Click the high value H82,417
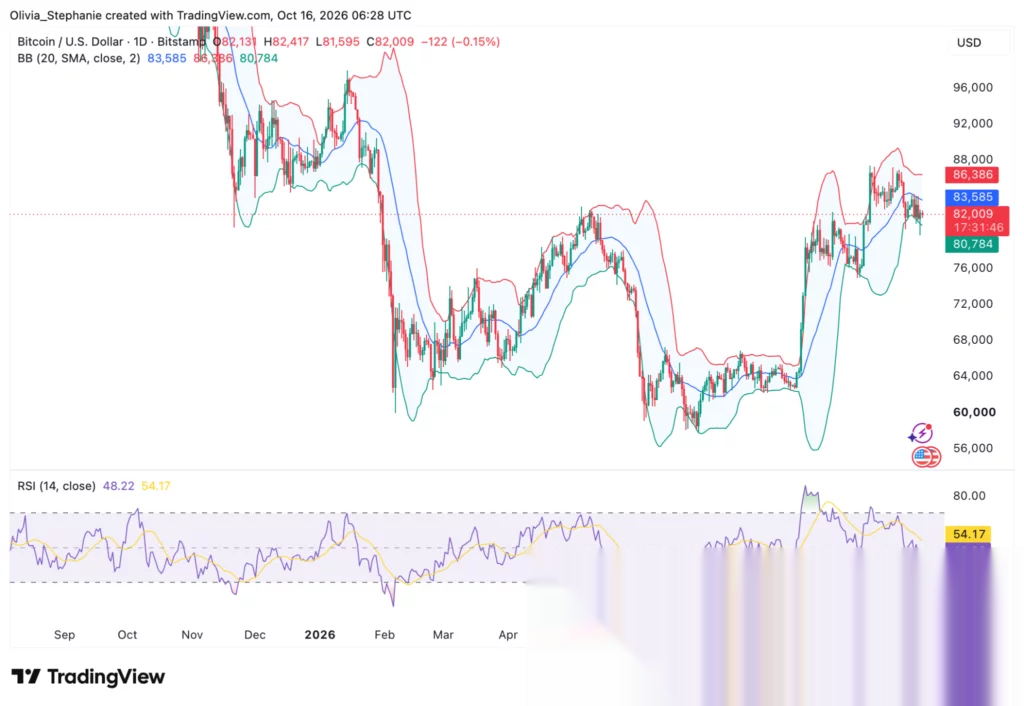The image size is (1024, 706). (x=286, y=41)
